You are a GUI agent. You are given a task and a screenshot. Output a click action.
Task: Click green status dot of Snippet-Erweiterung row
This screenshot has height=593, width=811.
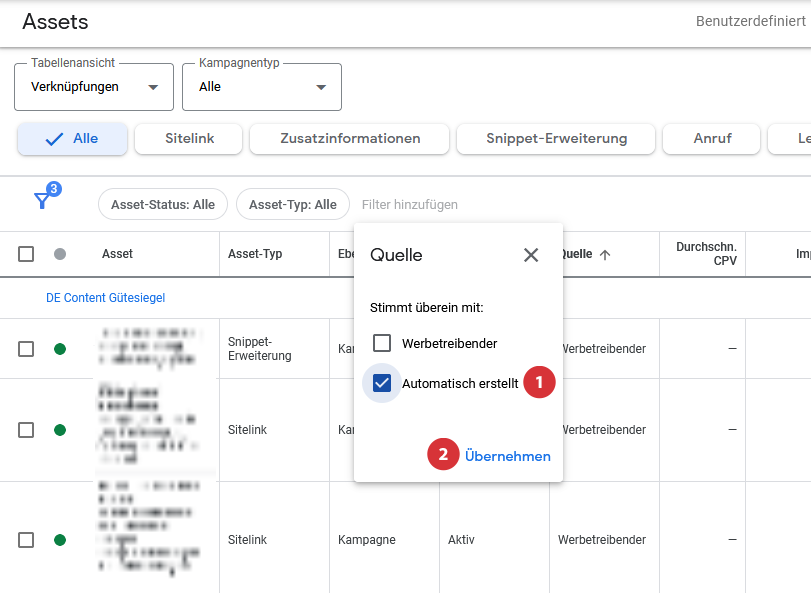click(60, 349)
